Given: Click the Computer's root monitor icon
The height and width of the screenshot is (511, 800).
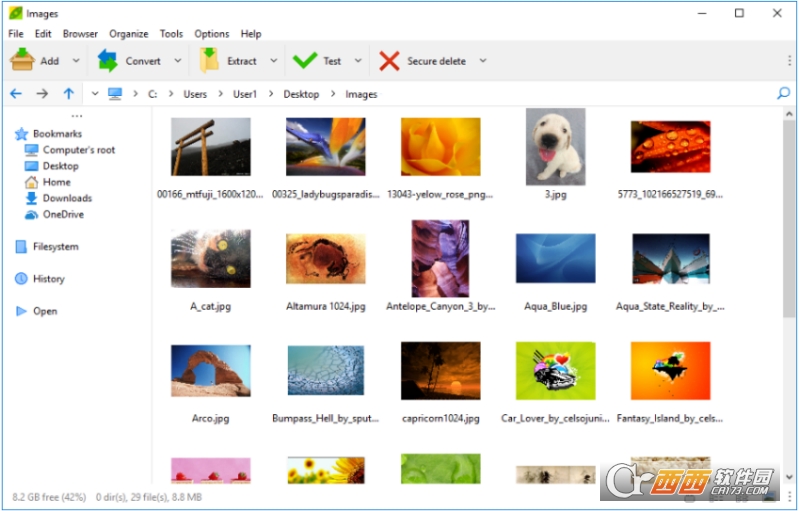Looking at the screenshot, I should point(31,150).
